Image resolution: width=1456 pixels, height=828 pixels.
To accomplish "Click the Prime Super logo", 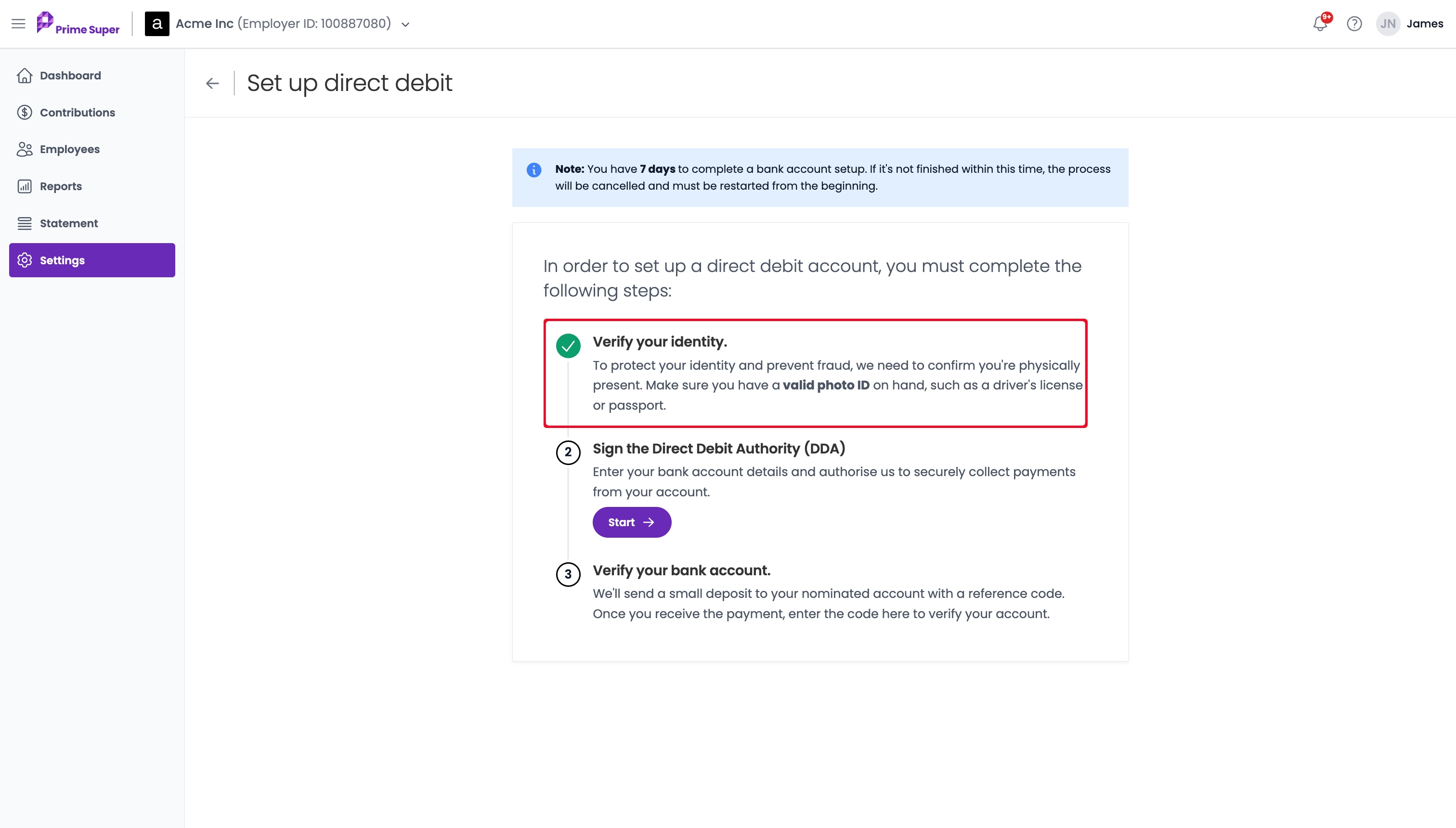I will coord(78,24).
